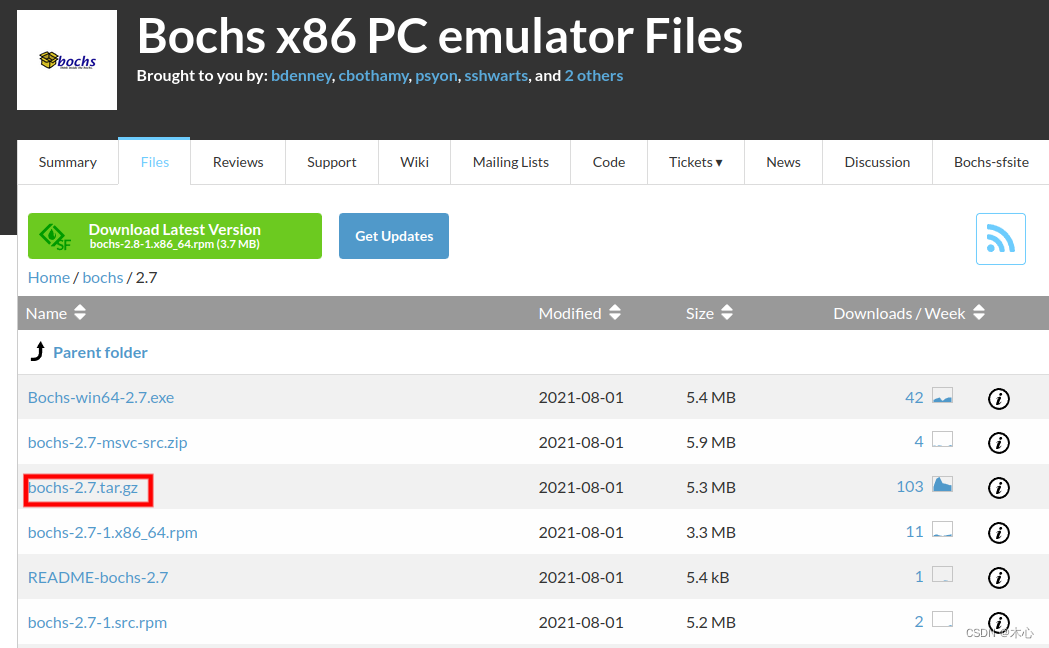Image resolution: width=1049 pixels, height=648 pixels.
Task: Open cbothamy contributor profile link
Action: point(373,76)
